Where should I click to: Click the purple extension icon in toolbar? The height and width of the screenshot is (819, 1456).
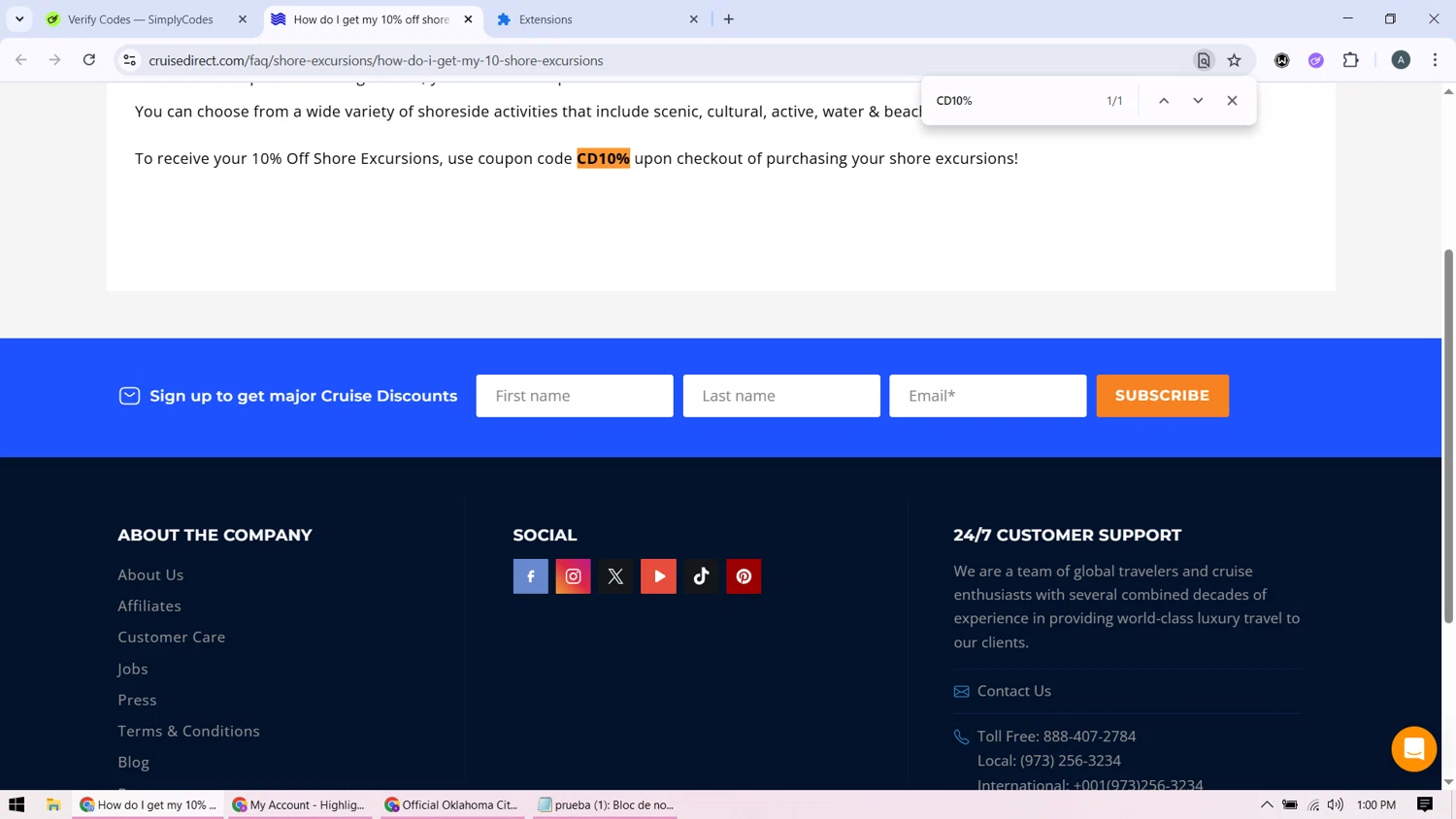[1315, 60]
